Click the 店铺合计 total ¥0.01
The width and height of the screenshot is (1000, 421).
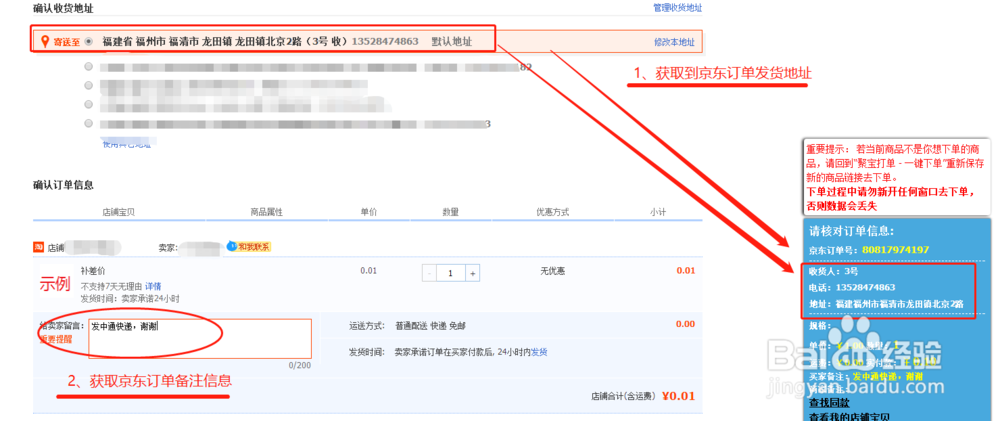(x=677, y=395)
